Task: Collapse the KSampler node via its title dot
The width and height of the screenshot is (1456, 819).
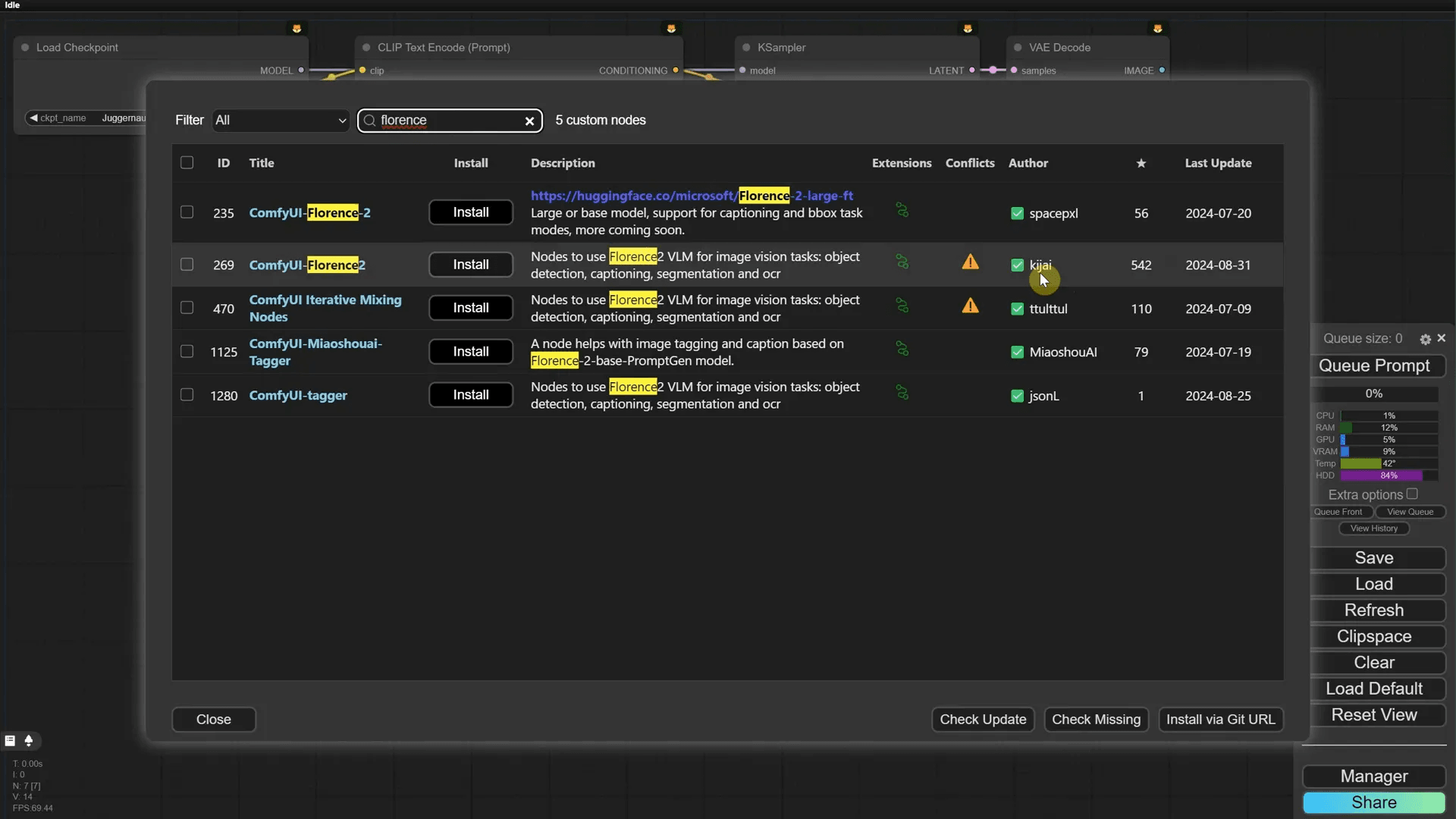Action: (x=747, y=47)
